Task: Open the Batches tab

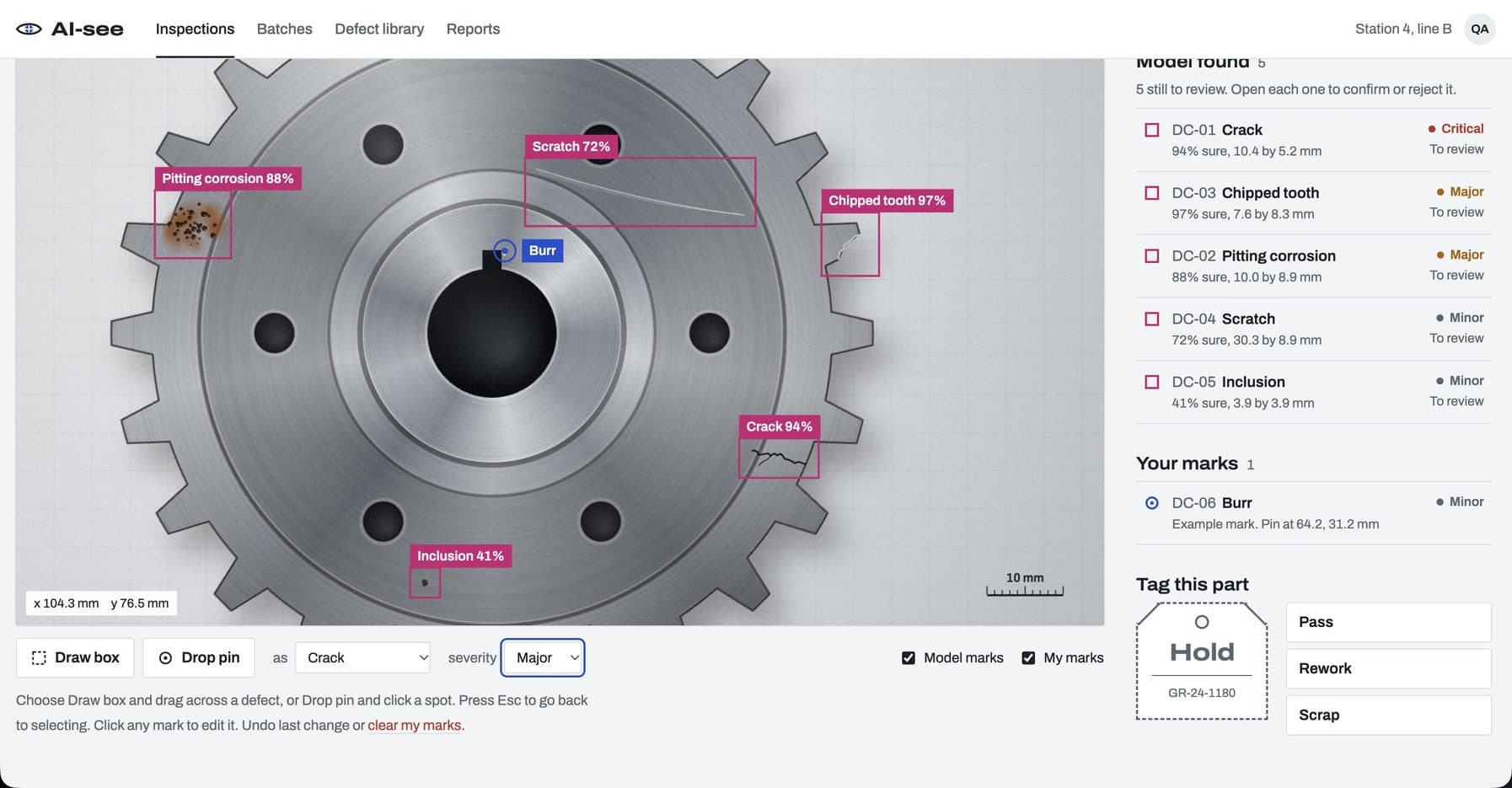Action: point(285,29)
